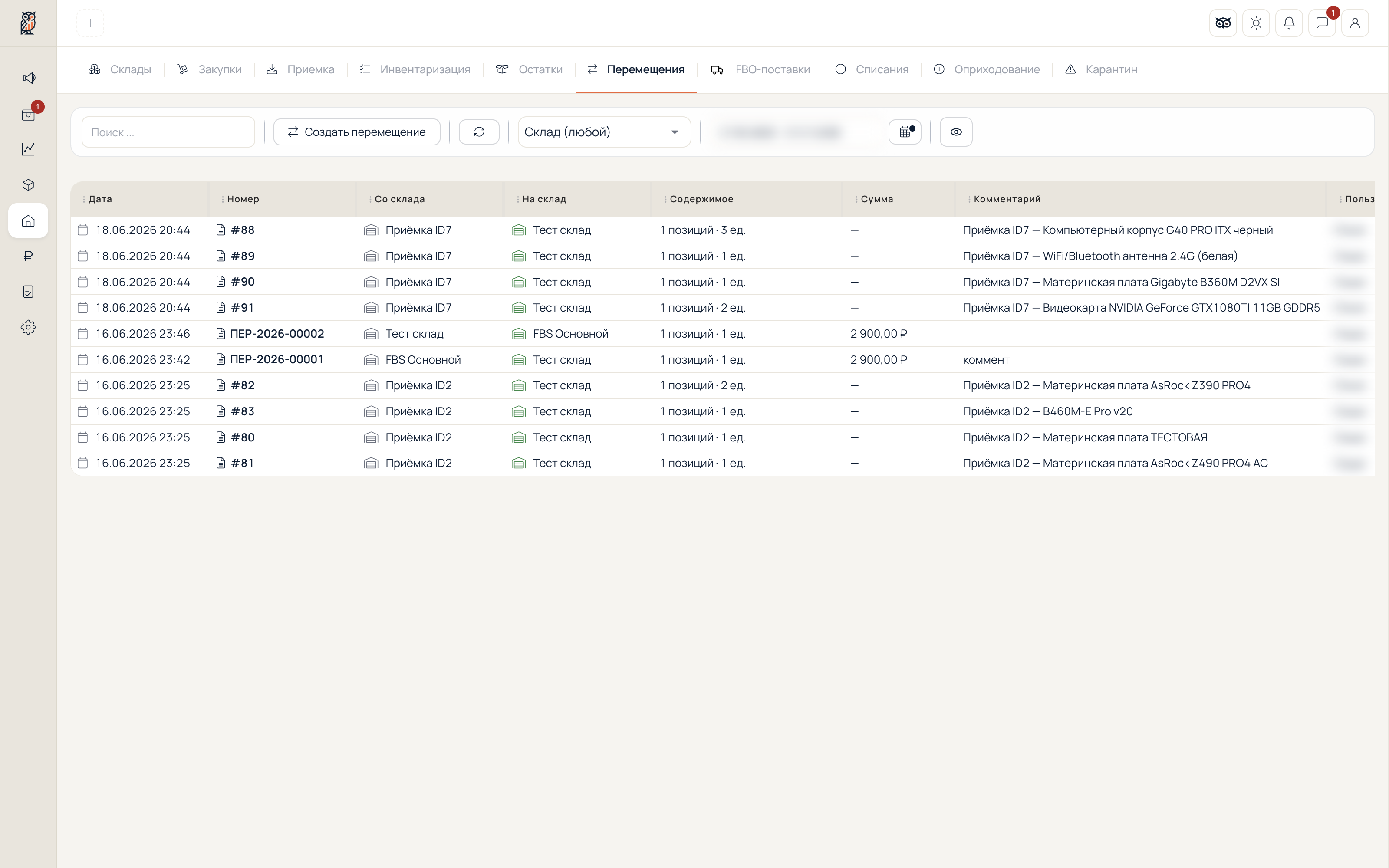Screen dimensions: 1389x868
Task: Click the blurred date range field
Action: click(795, 132)
